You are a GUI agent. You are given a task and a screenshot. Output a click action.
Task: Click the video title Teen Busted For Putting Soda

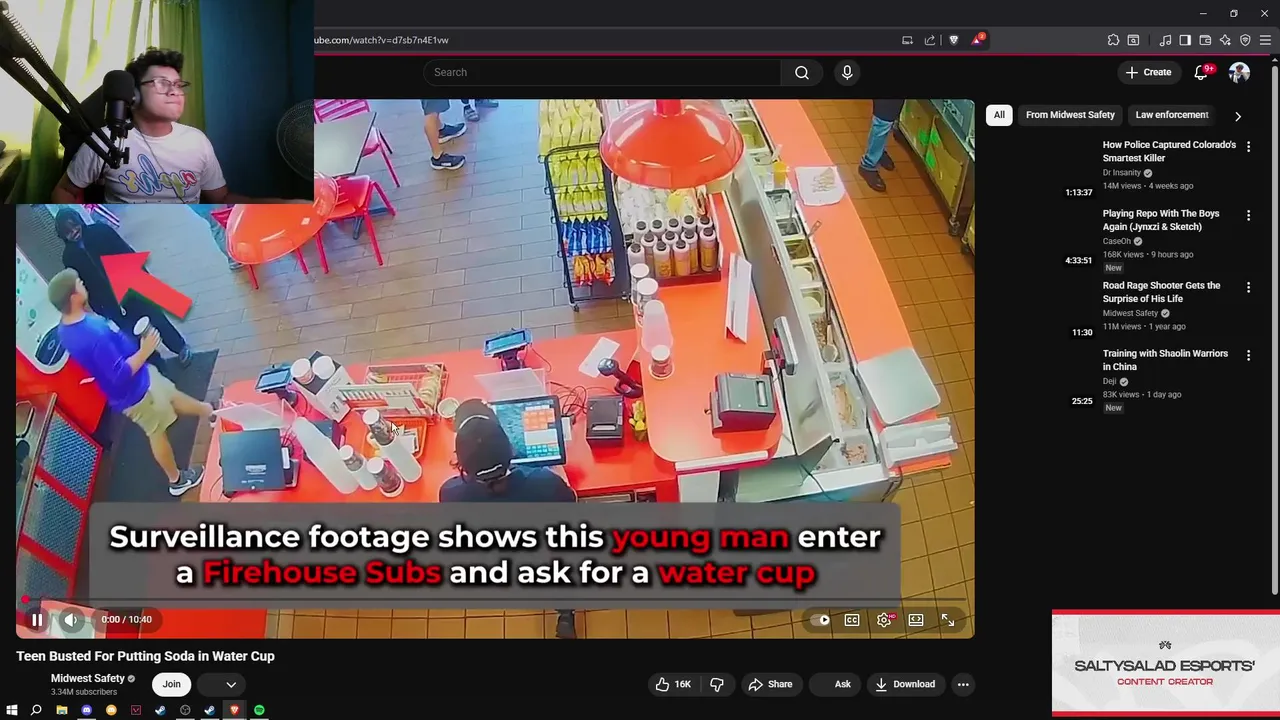145,656
